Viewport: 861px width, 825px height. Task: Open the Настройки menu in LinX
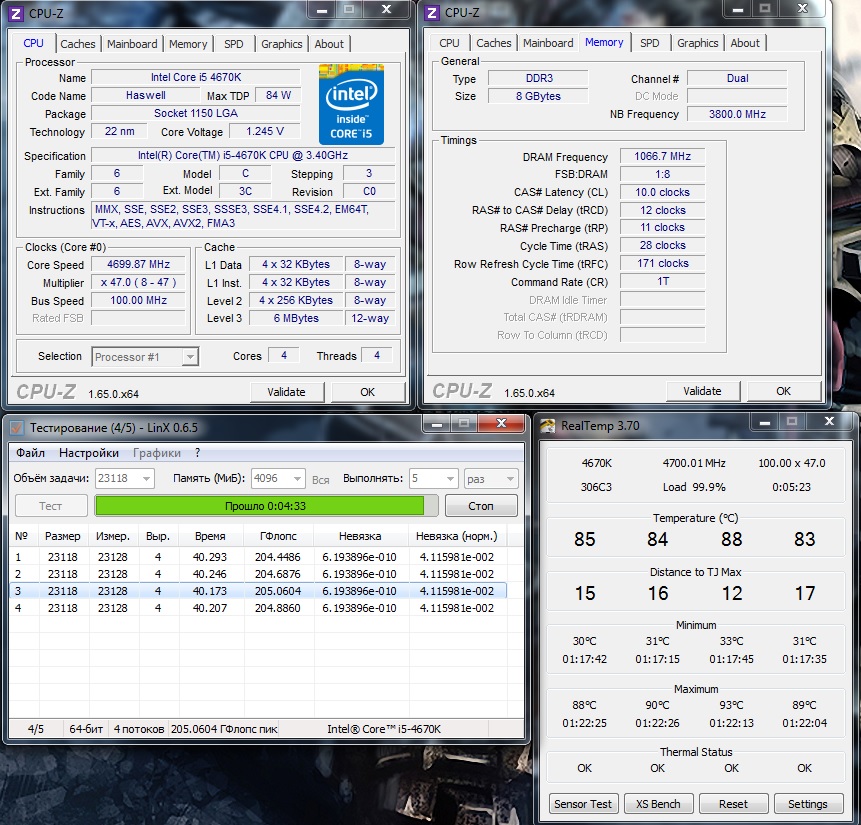(89, 453)
